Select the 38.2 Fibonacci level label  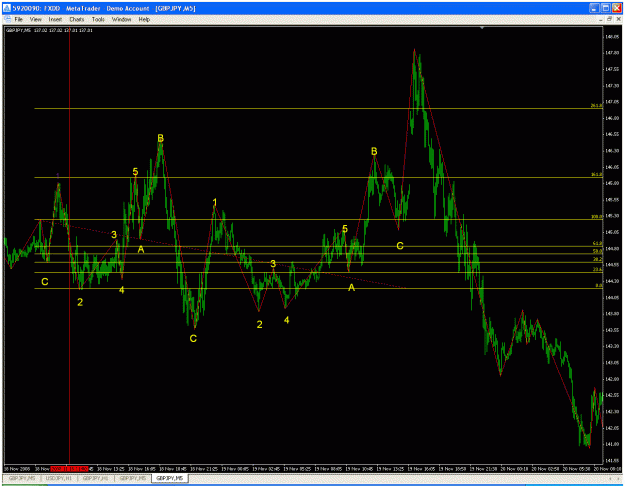tap(597, 259)
